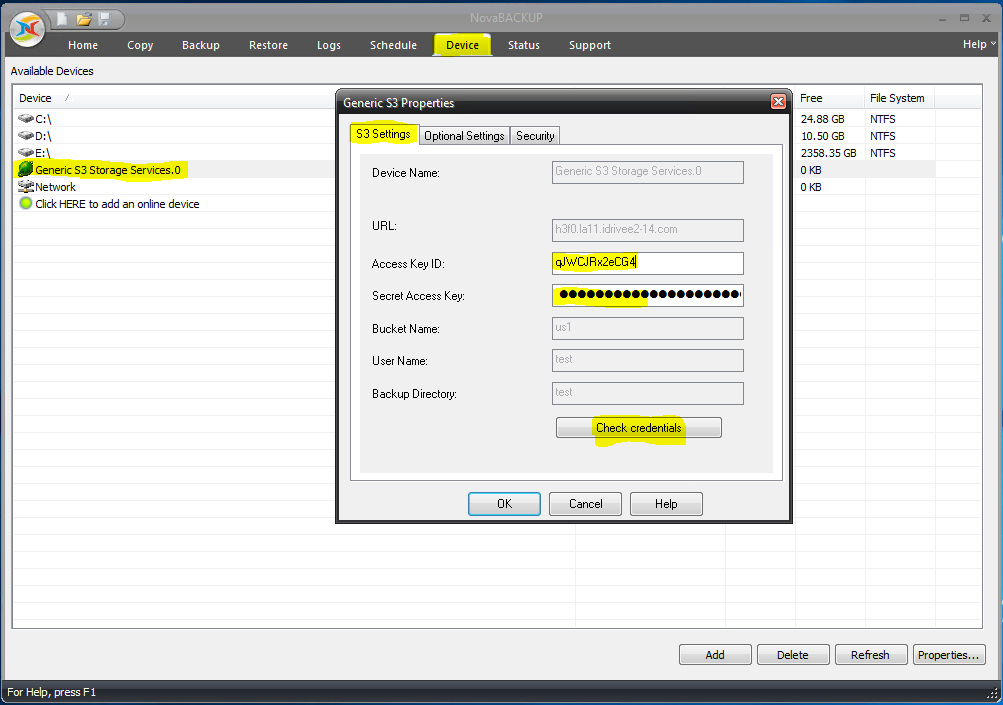Close the Generic S3 Properties dialog
This screenshot has height=705, width=1003.
(x=778, y=102)
